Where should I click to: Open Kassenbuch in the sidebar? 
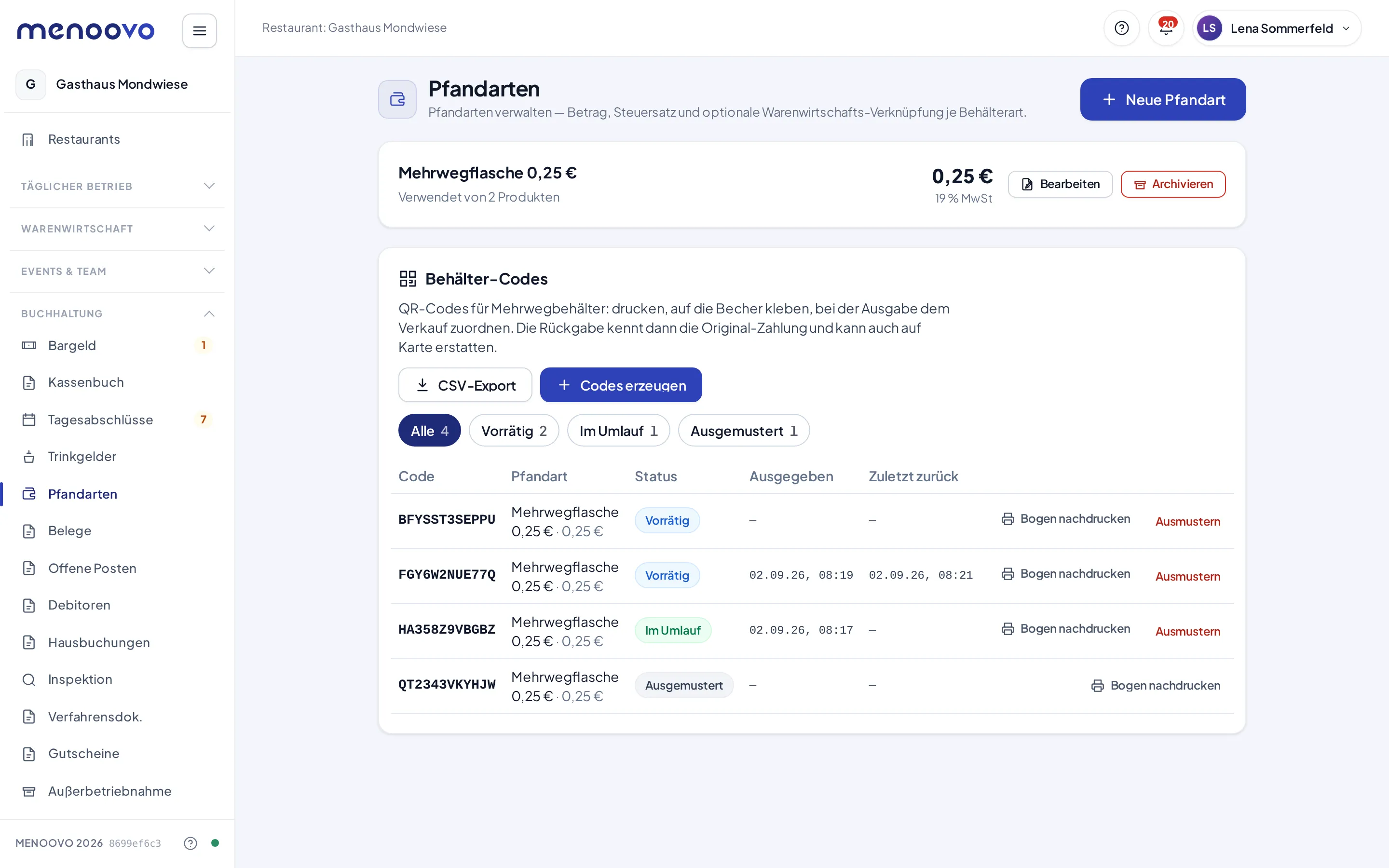point(117,383)
